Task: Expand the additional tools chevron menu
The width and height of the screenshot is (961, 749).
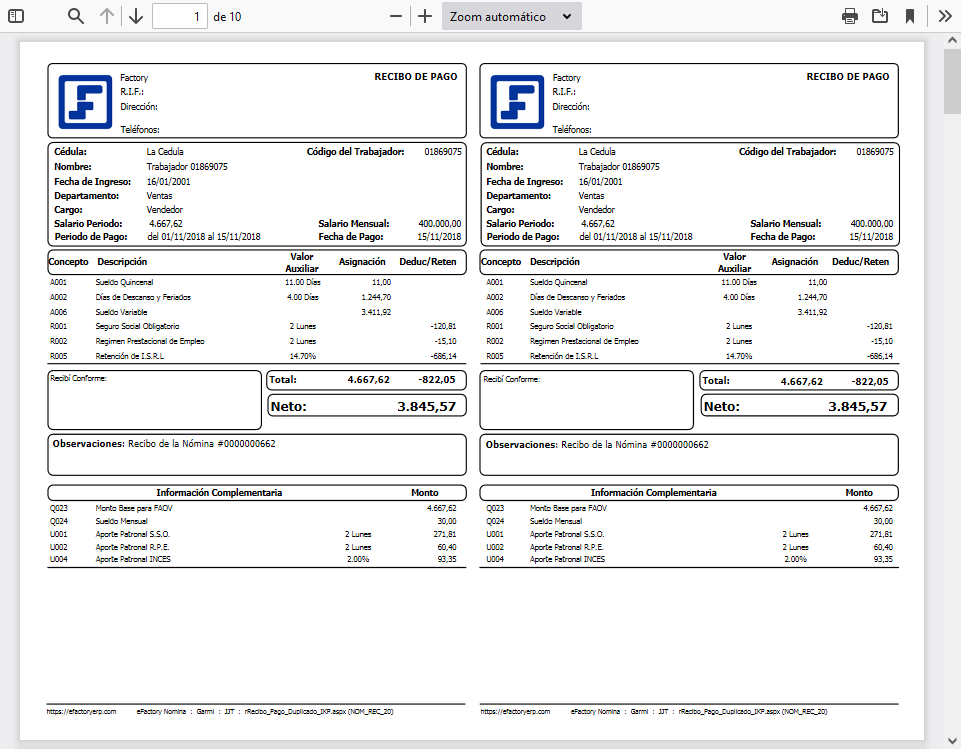Action: pyautogui.click(x=944, y=16)
